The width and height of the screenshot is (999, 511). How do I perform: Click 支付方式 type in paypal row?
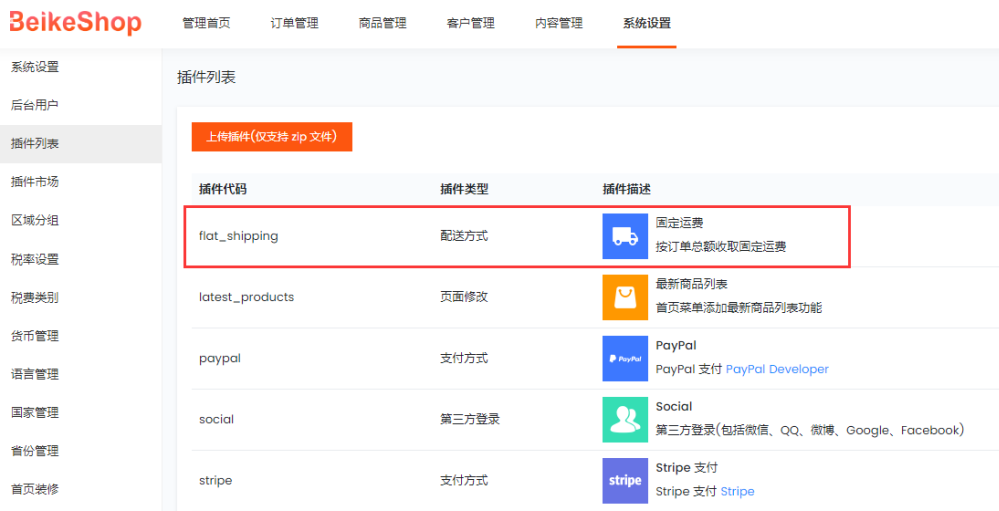pos(464,358)
